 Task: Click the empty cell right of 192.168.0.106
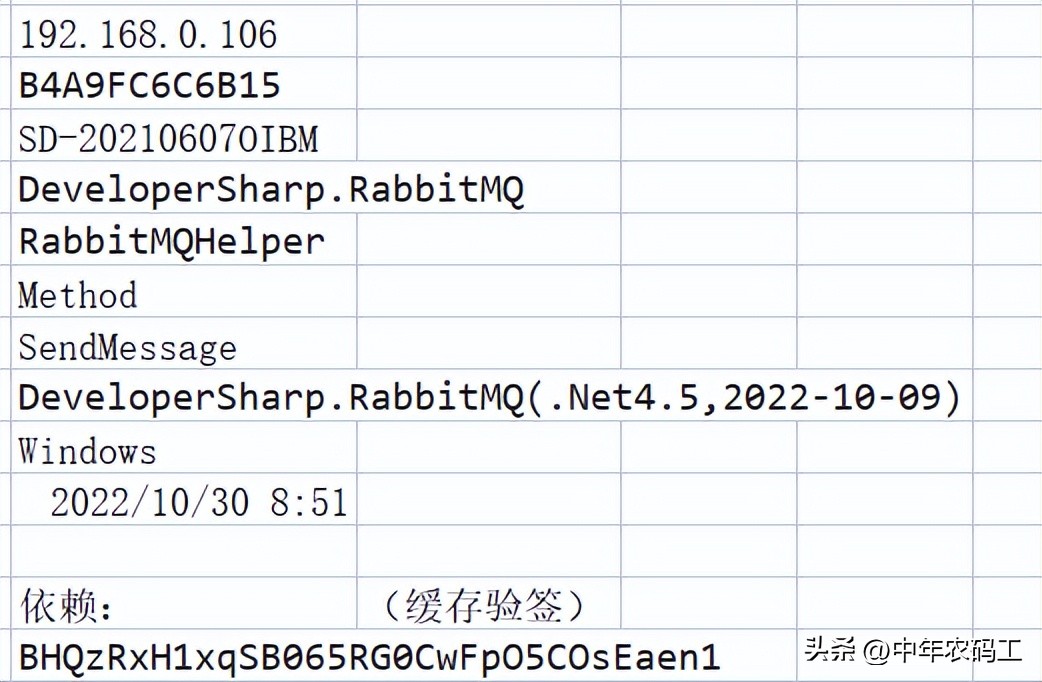pos(488,35)
